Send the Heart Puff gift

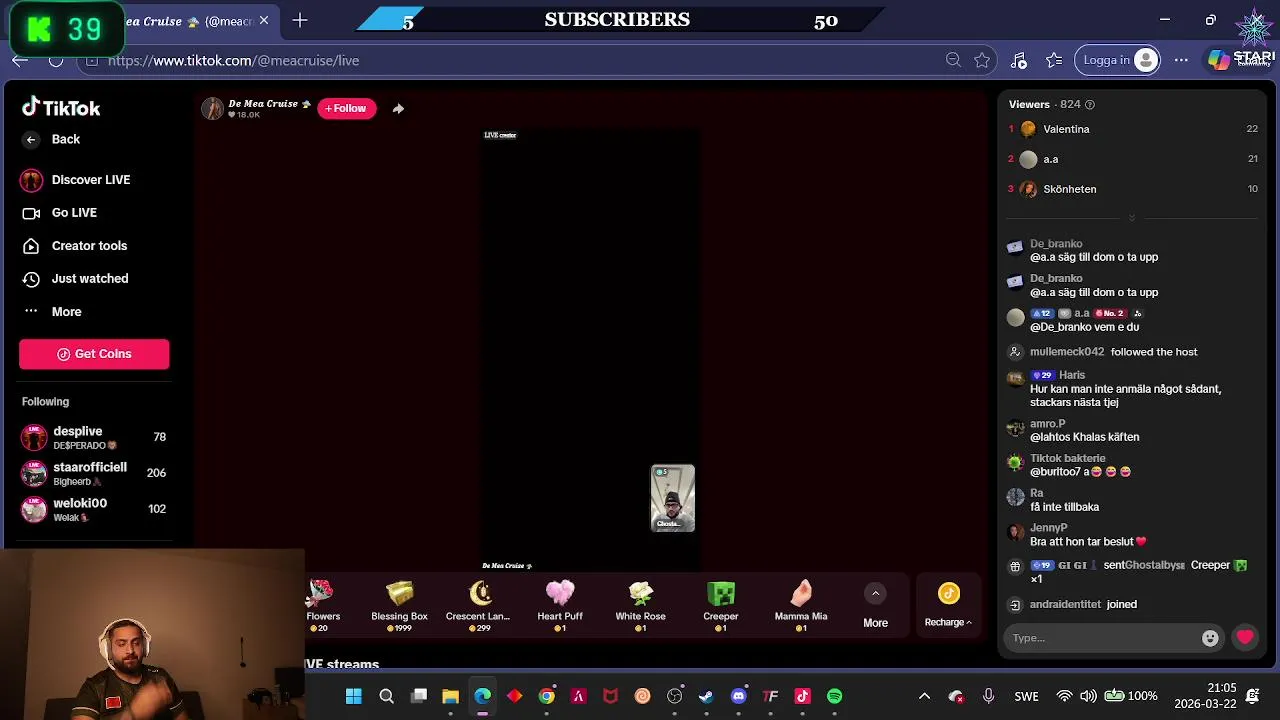pos(560,605)
